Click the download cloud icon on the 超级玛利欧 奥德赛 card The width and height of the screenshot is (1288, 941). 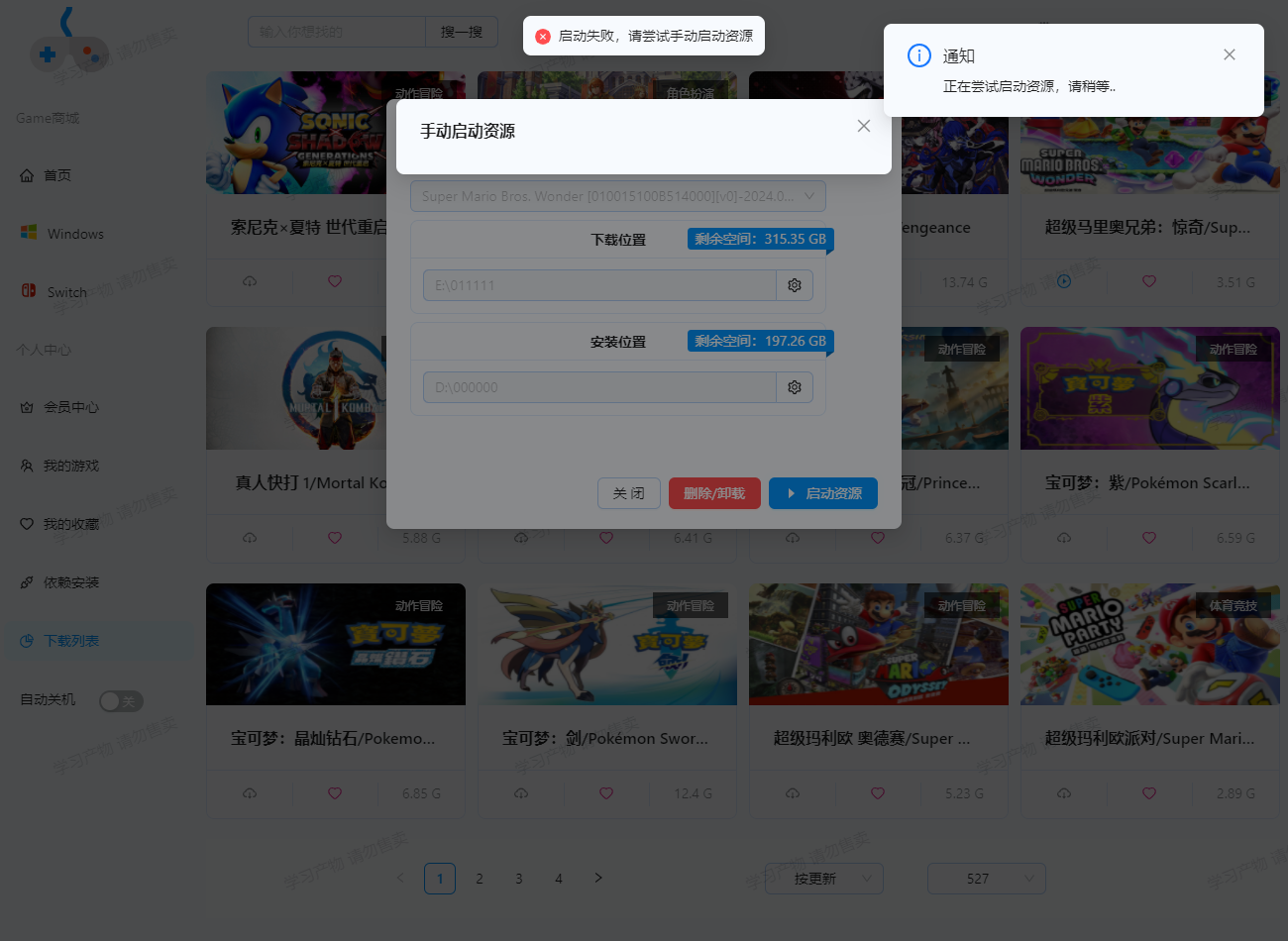(x=793, y=793)
